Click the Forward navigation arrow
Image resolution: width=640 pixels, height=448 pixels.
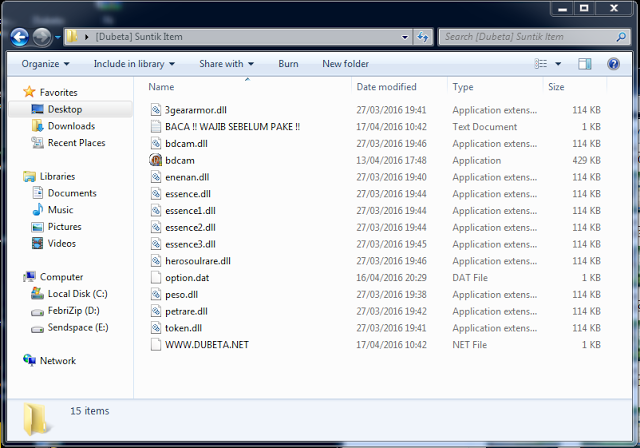click(x=42, y=37)
